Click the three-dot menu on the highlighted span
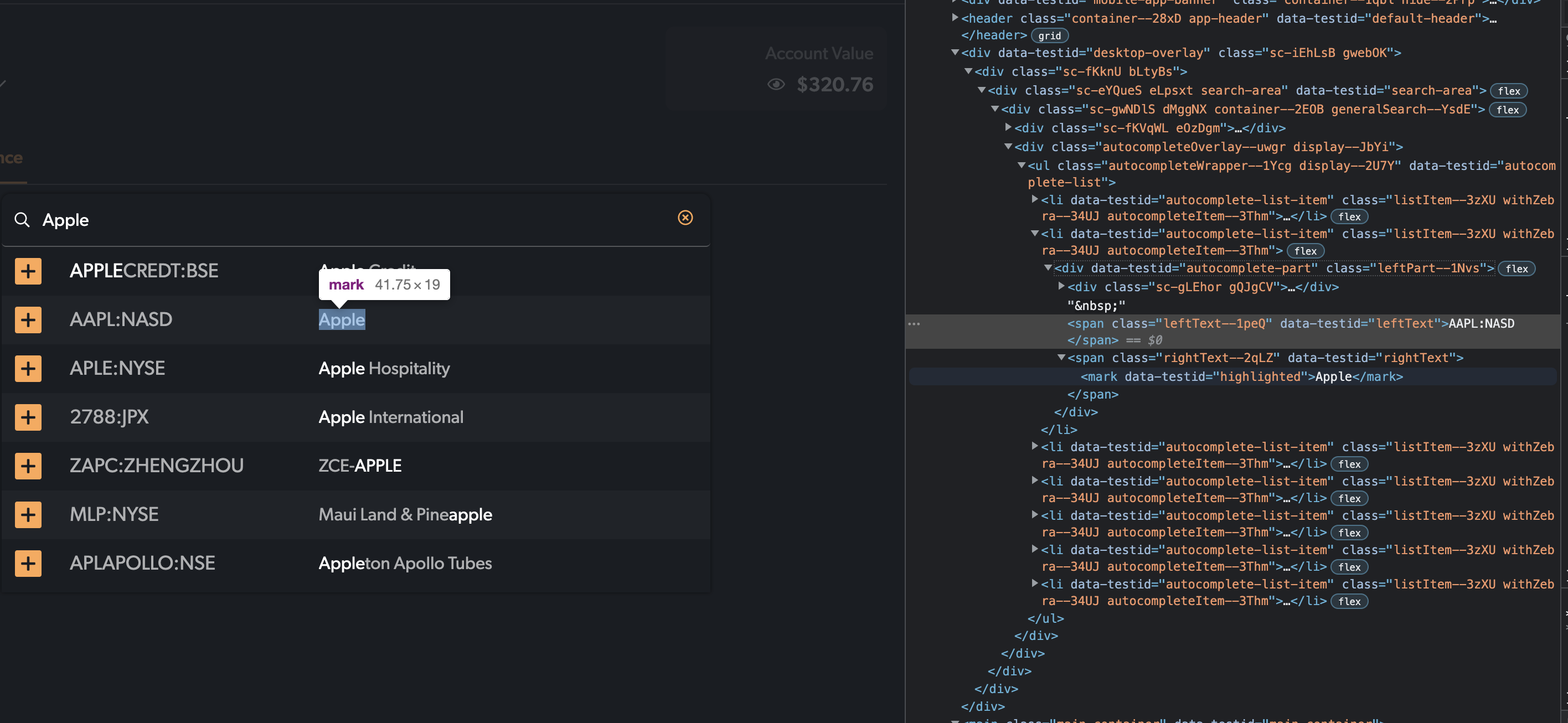 pos(914,323)
